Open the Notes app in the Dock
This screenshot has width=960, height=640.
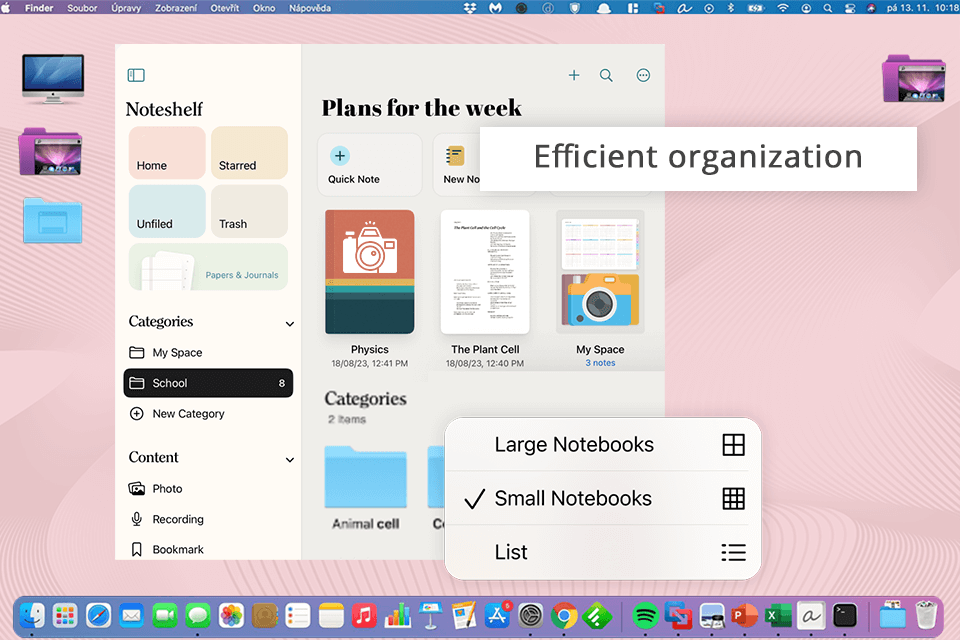click(331, 616)
